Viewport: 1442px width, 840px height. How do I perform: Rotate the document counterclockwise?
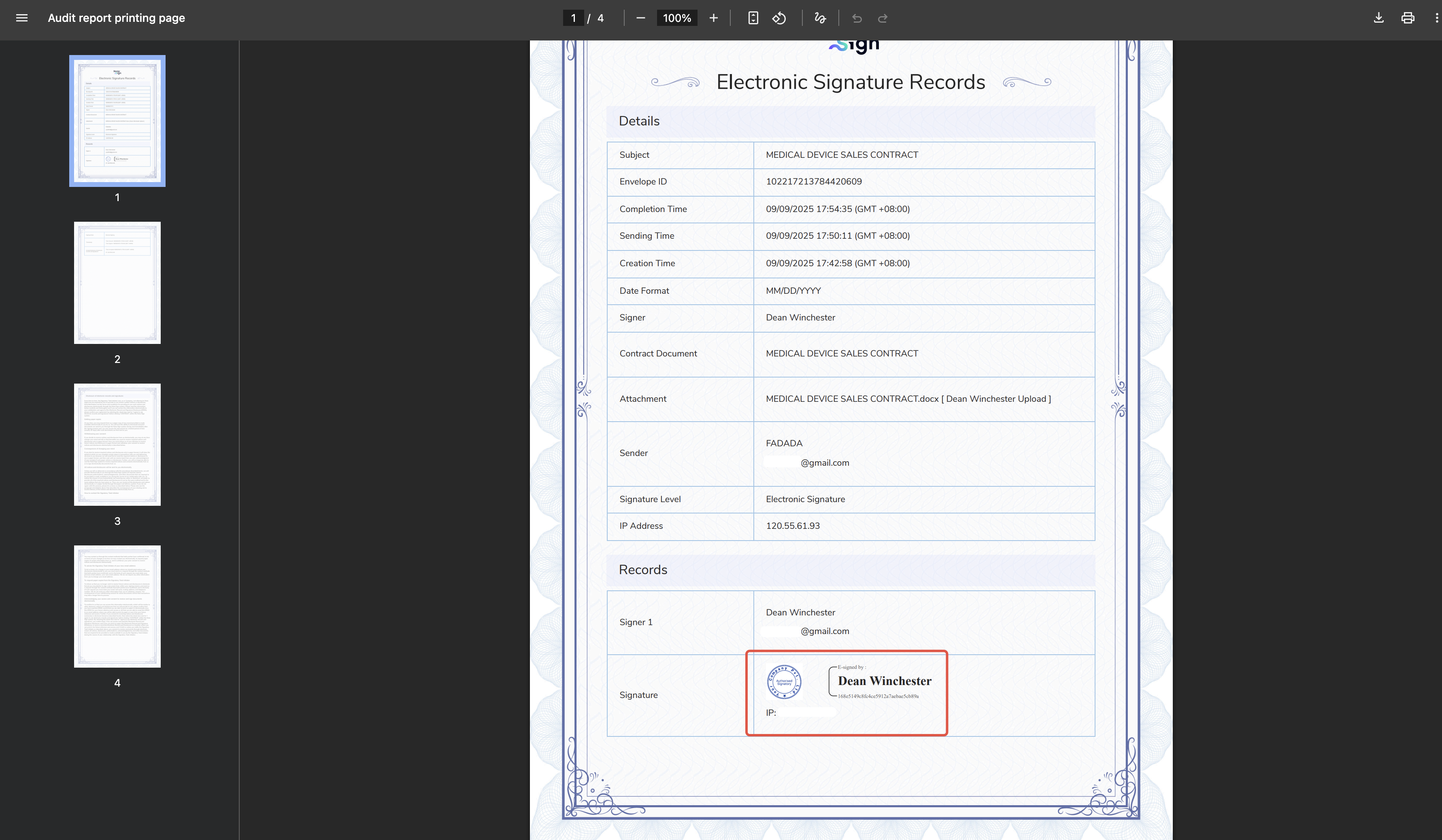pos(779,18)
